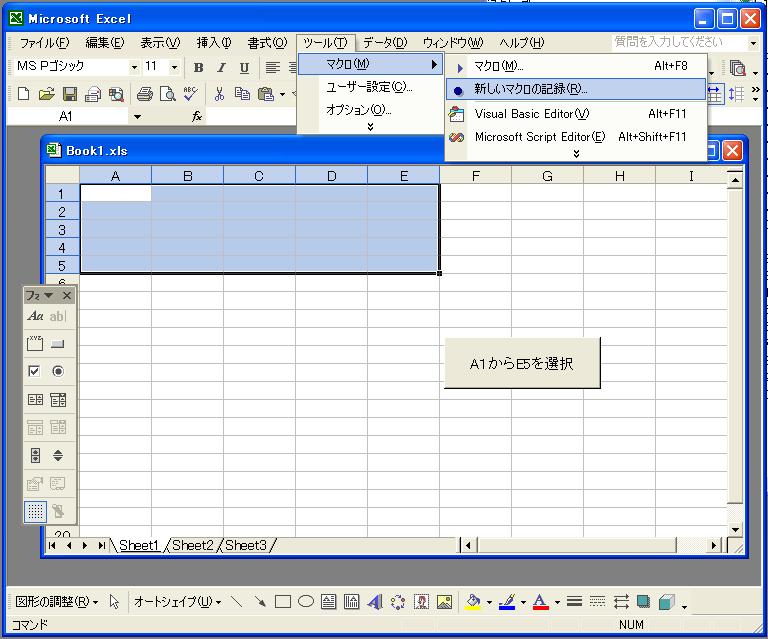The width and height of the screenshot is (768, 639).
Task: Expand the Macro submenu chevron for more items
Action: coord(576,154)
